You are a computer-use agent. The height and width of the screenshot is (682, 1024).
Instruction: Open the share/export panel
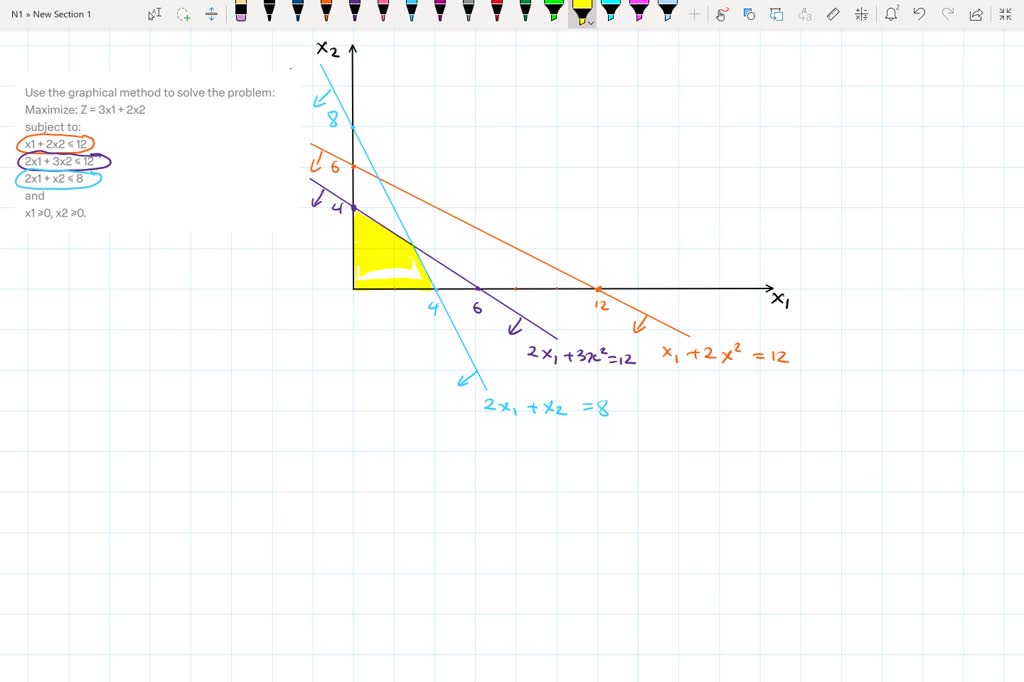click(x=975, y=14)
